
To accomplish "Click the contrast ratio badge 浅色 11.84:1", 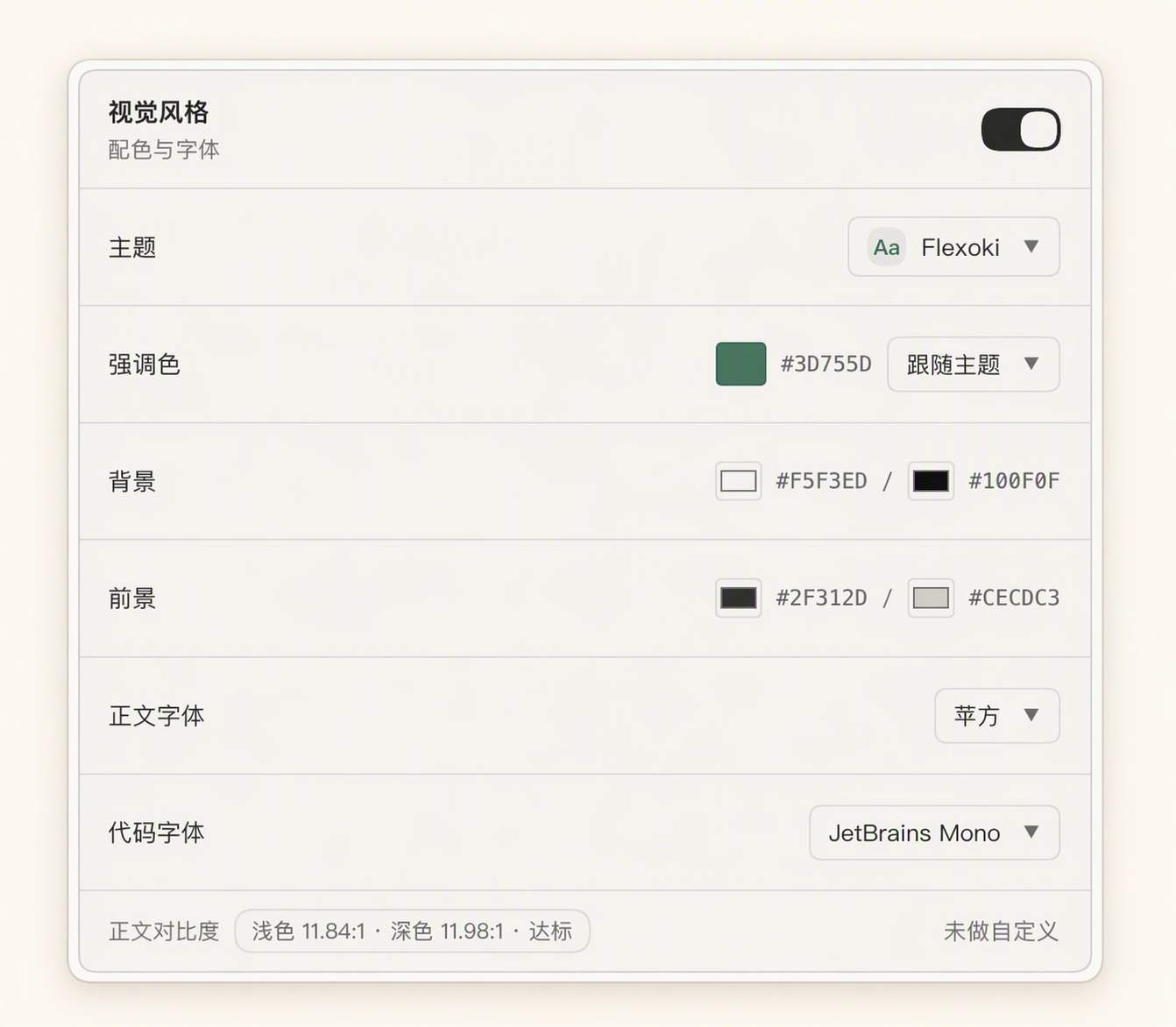I will tap(412, 931).
